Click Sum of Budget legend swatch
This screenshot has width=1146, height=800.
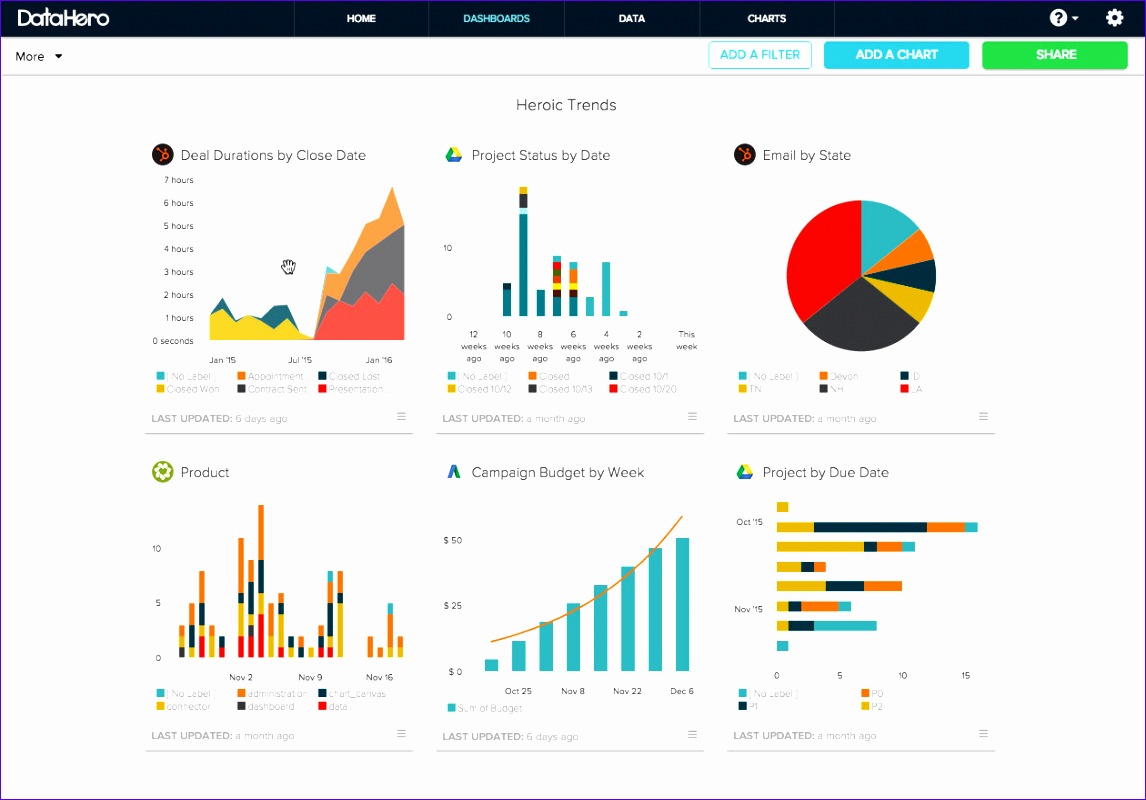(452, 707)
